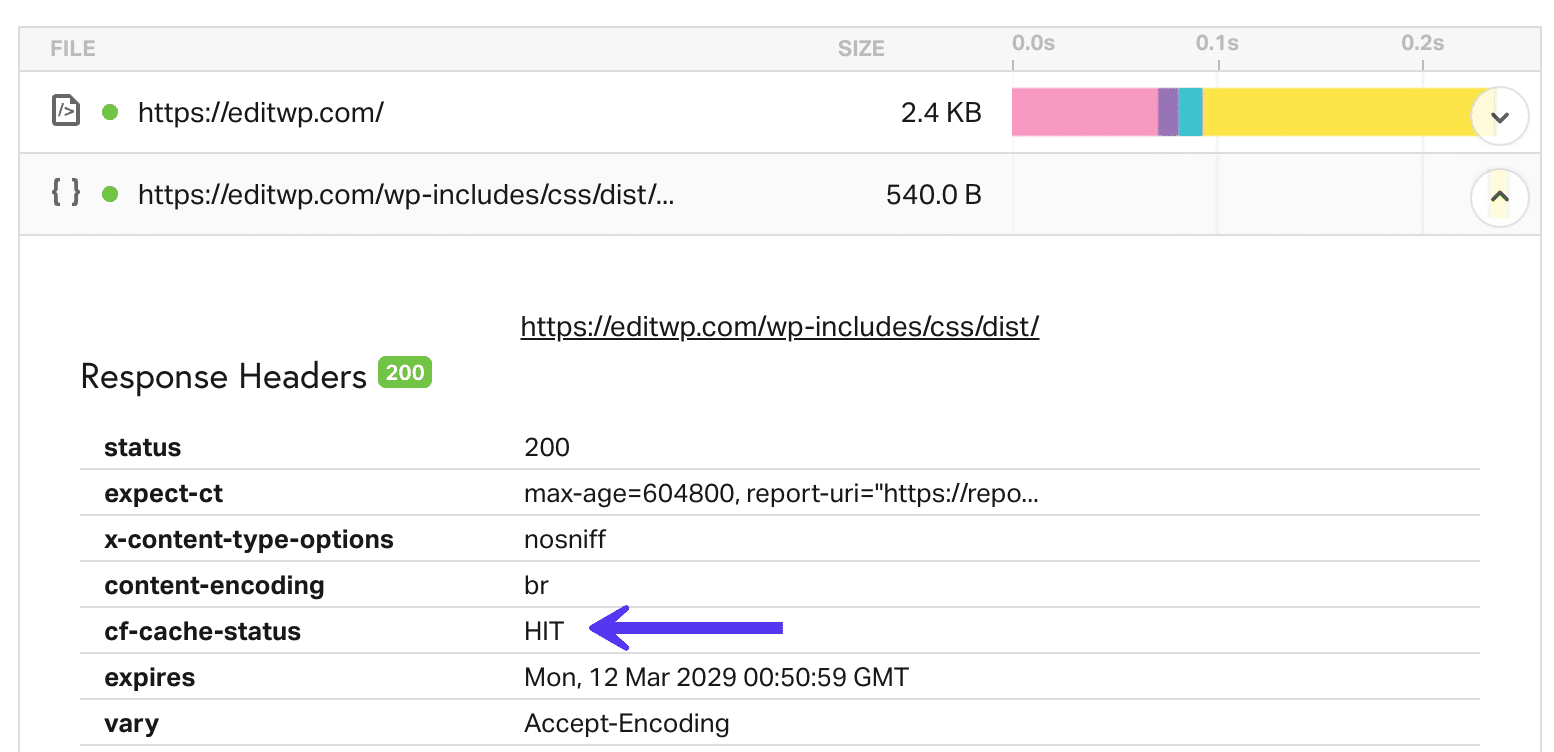Click the SIZE column header
1554x752 pixels.
coord(861,48)
